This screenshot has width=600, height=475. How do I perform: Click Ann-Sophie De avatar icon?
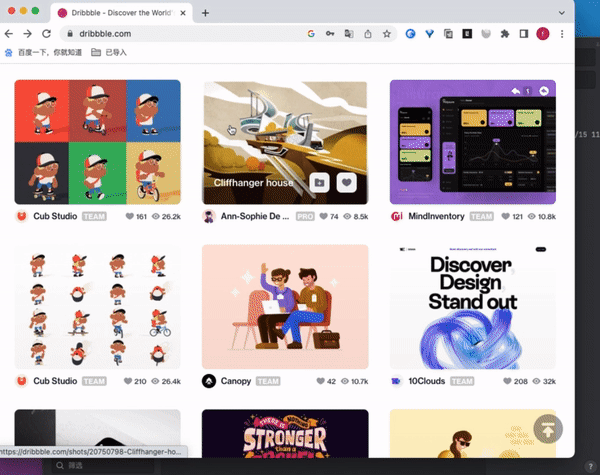click(x=209, y=217)
